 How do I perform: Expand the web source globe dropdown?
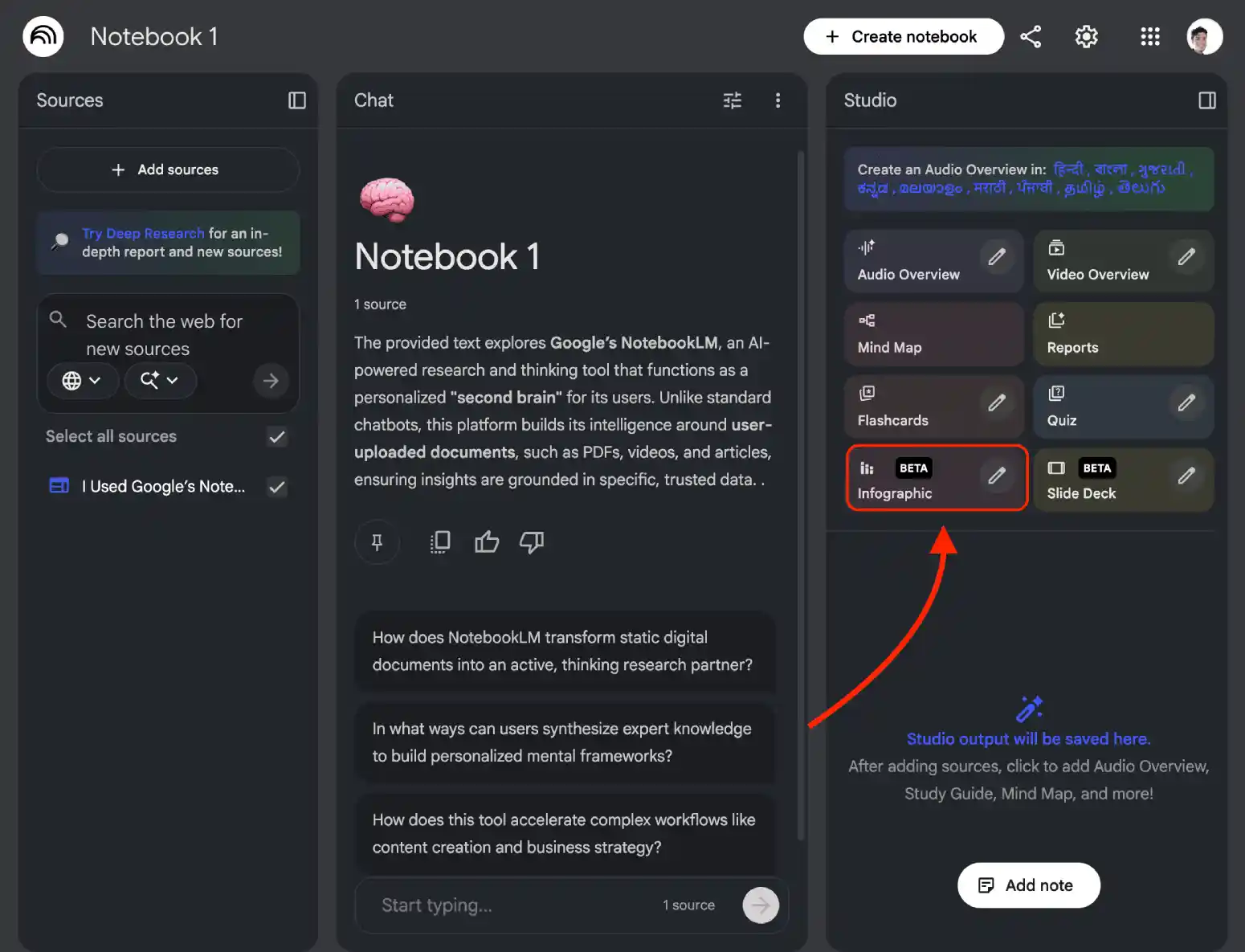82,381
